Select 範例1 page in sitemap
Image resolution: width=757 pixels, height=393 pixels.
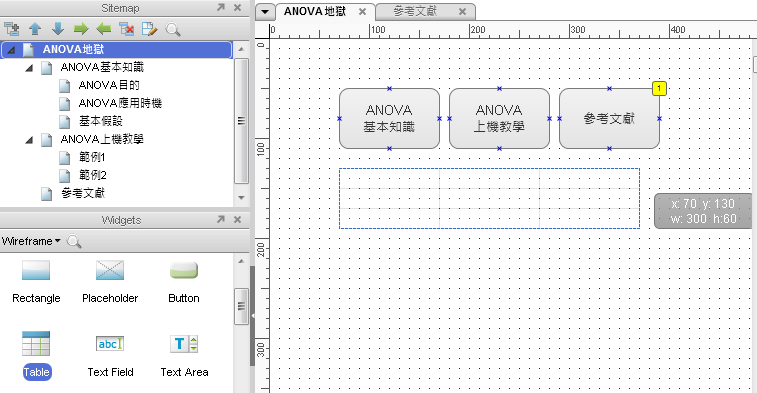click(92, 157)
